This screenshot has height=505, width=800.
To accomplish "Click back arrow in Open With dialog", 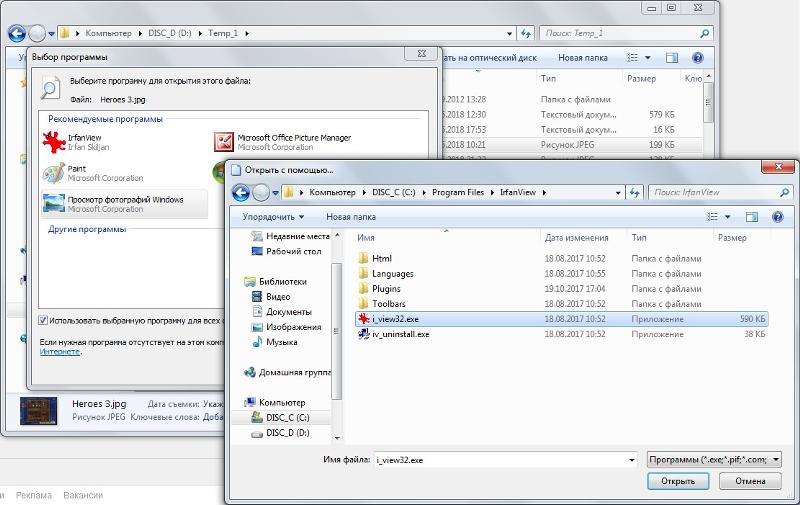I will pos(240,192).
